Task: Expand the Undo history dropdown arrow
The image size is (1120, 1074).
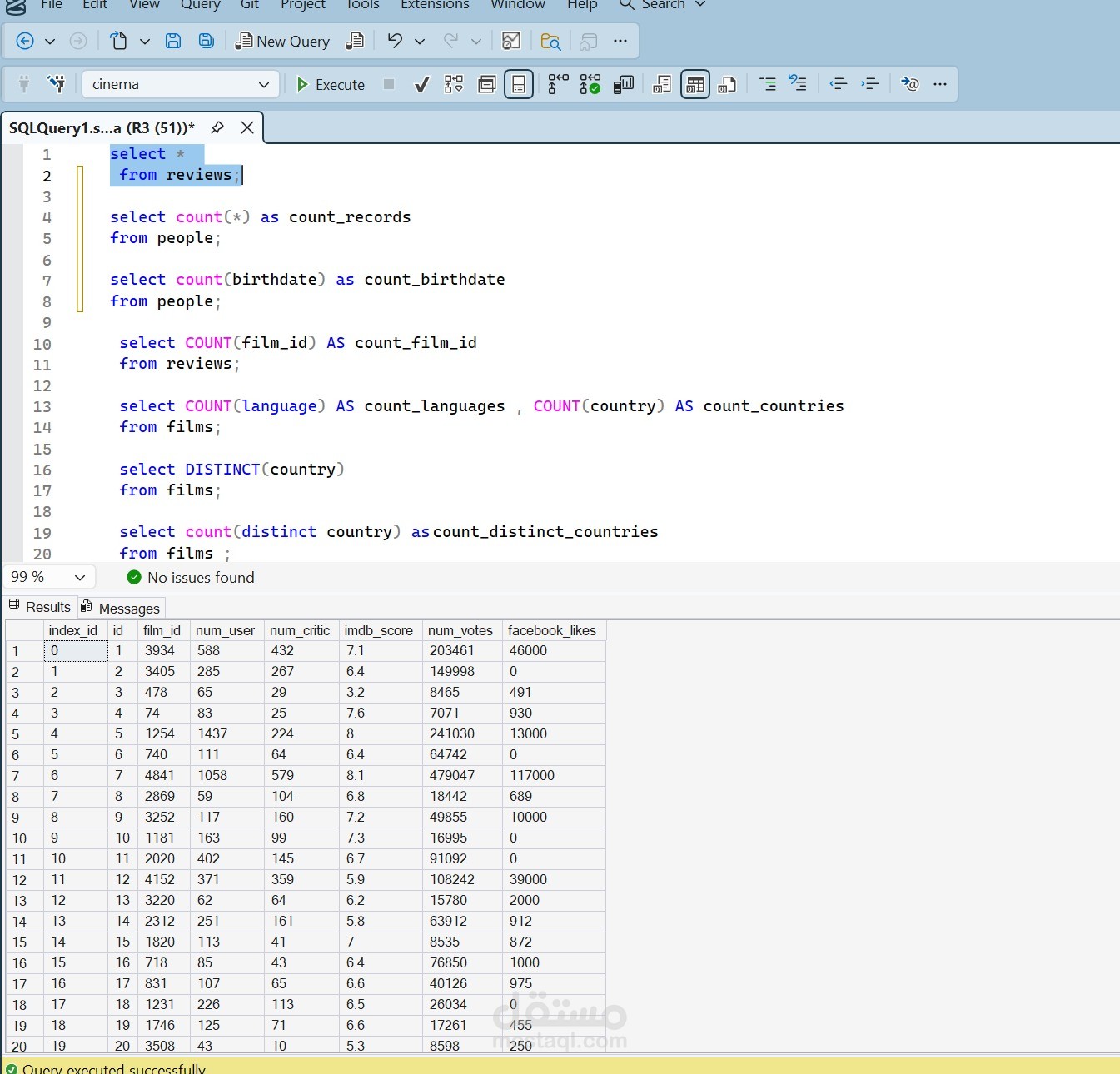Action: [419, 40]
